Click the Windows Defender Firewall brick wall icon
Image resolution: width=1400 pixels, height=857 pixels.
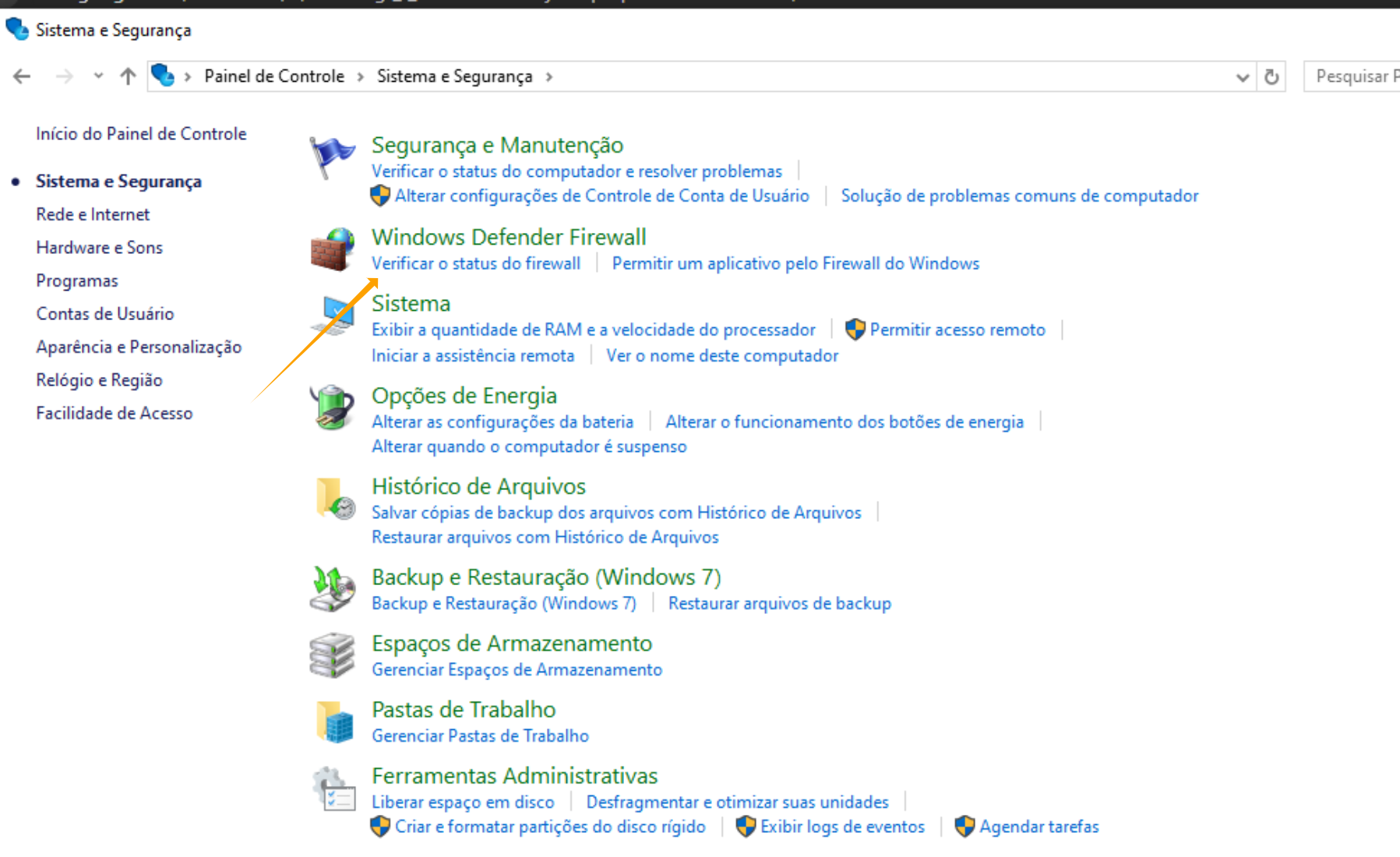pos(333,249)
